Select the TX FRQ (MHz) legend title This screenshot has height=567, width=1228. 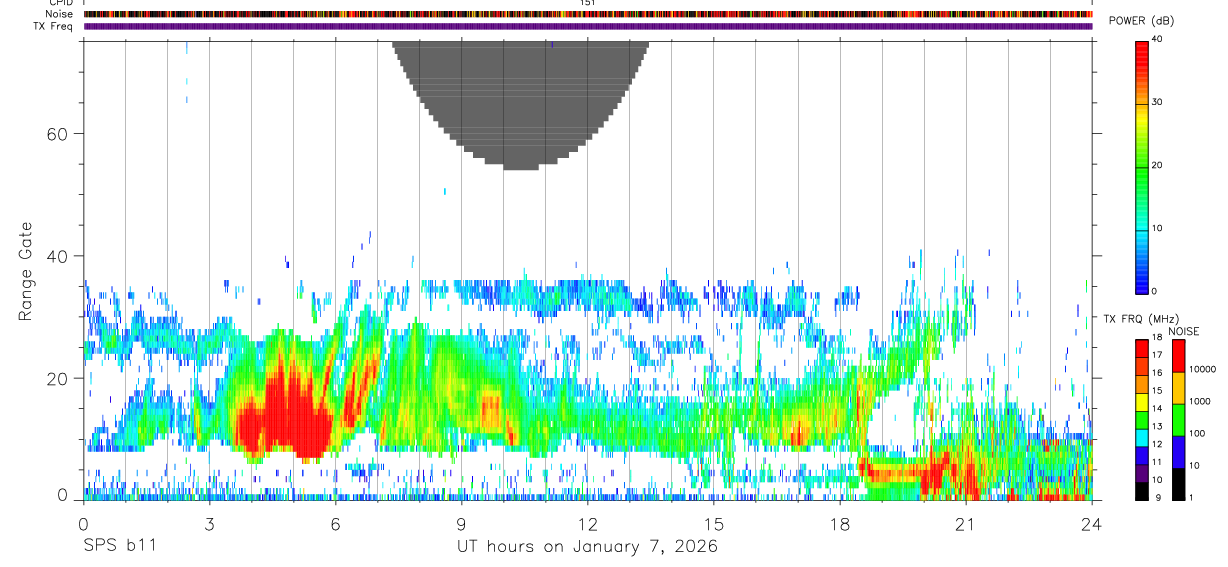pos(1140,318)
